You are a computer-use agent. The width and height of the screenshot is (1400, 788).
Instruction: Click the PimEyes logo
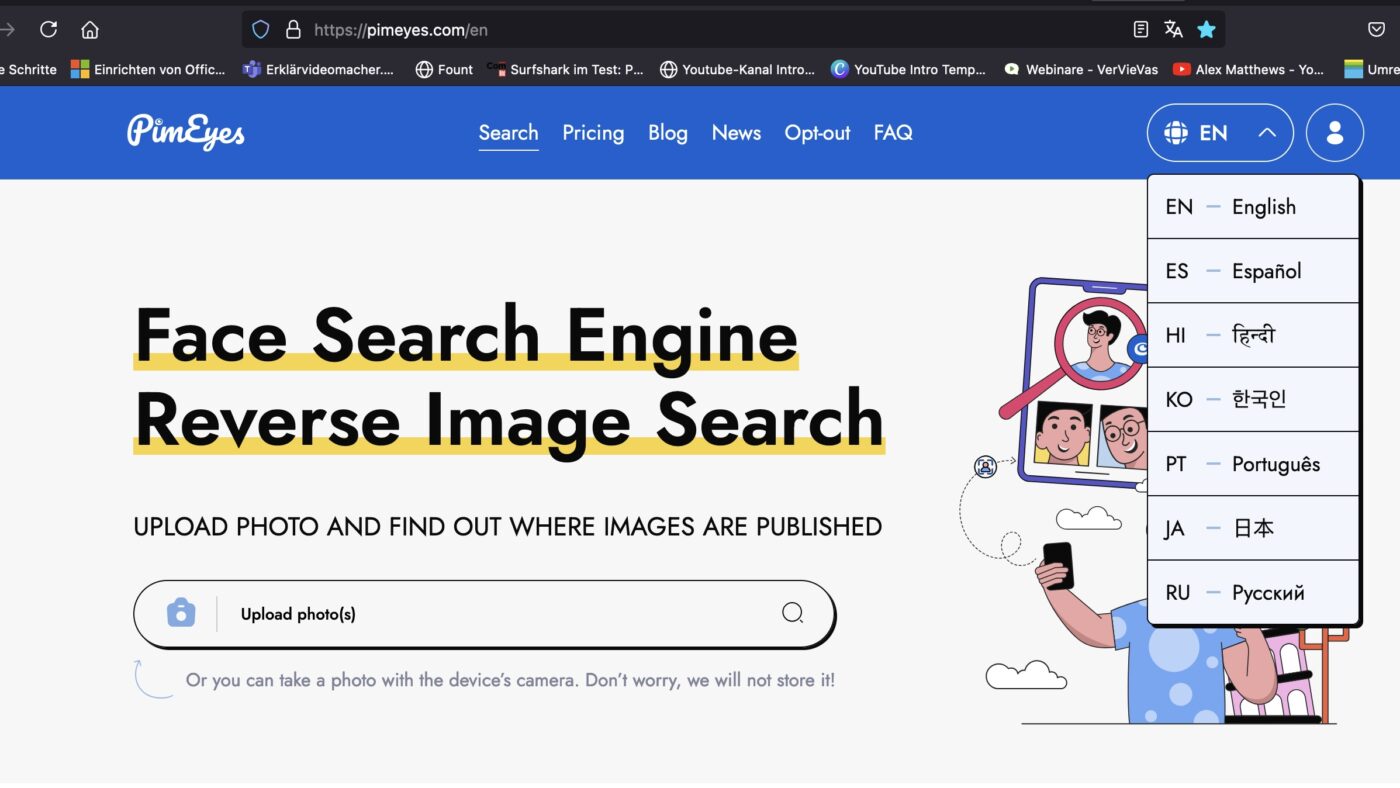(x=186, y=132)
